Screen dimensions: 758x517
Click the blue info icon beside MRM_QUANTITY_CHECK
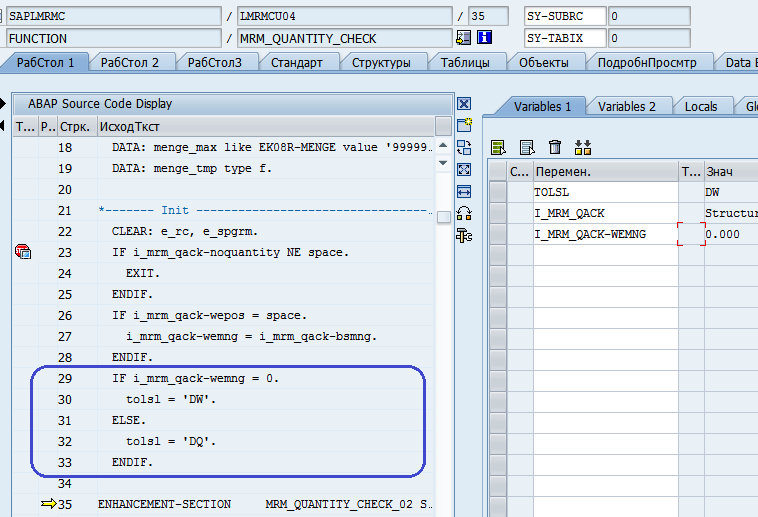[485, 38]
